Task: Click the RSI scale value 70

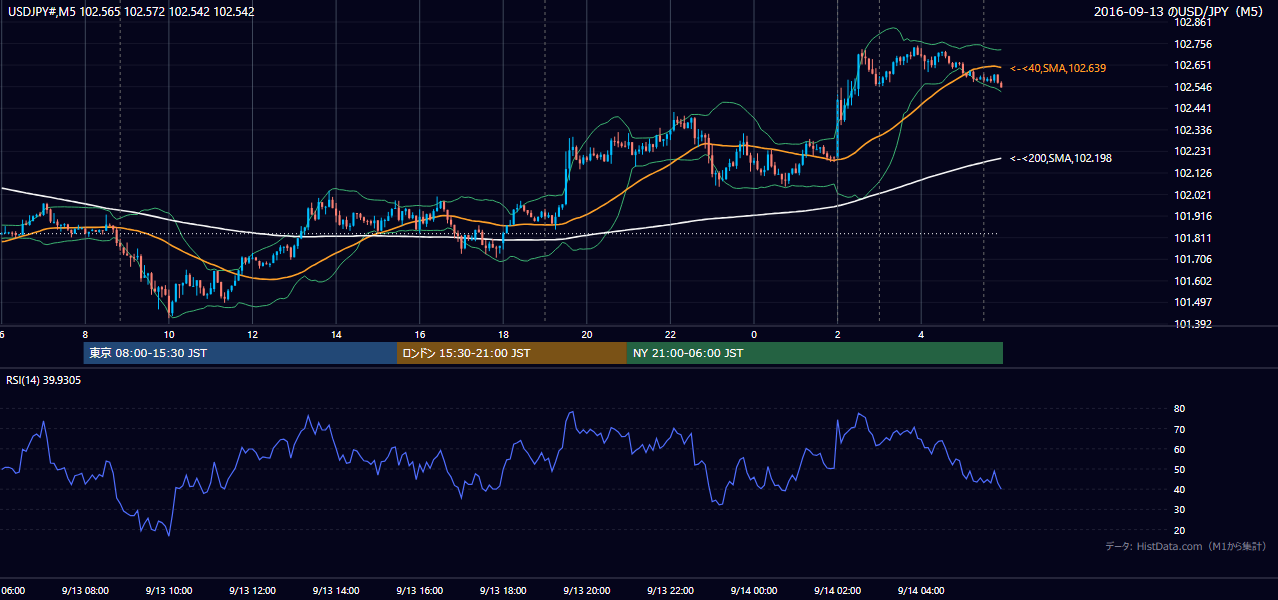Action: click(x=1179, y=429)
